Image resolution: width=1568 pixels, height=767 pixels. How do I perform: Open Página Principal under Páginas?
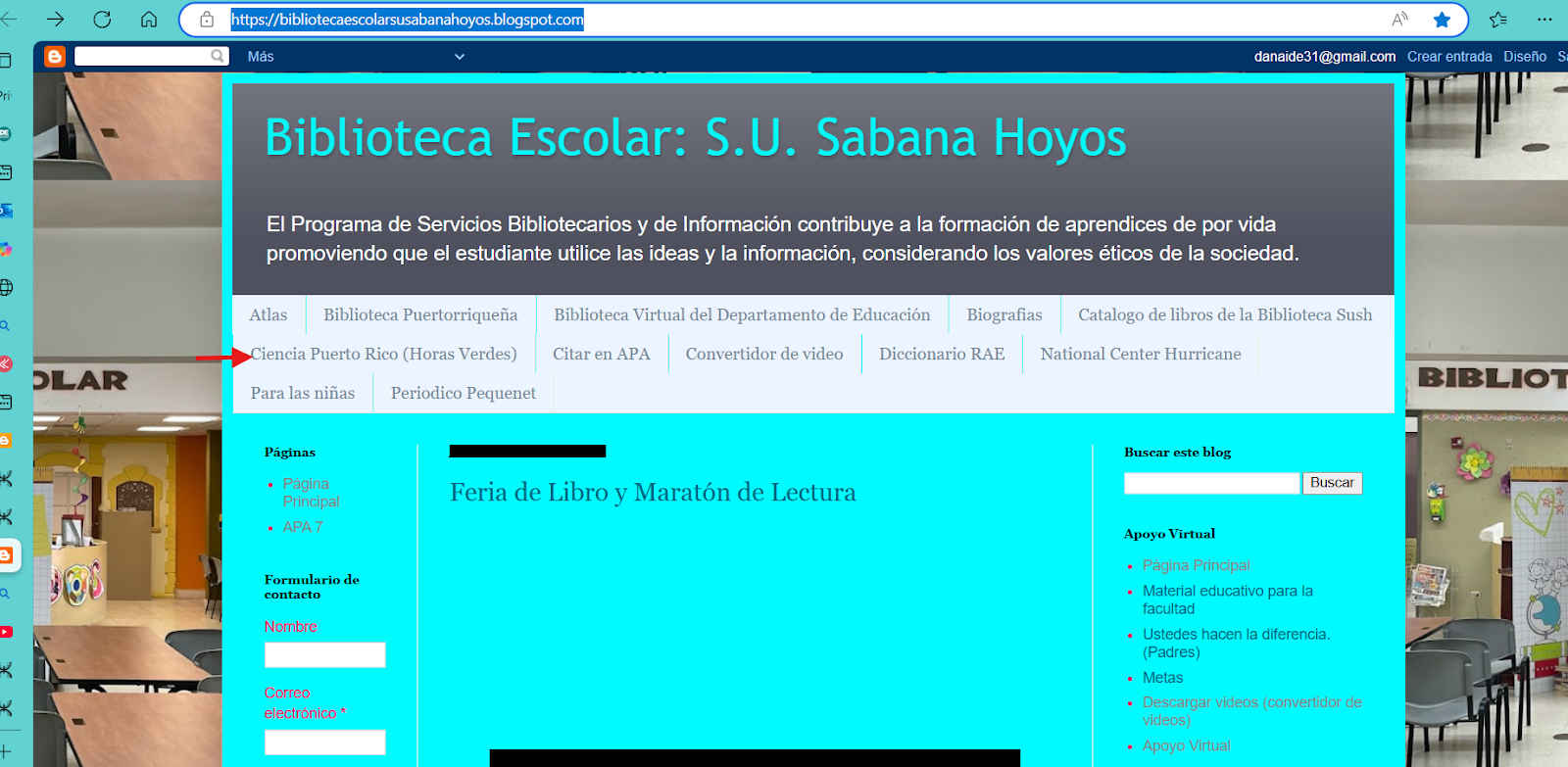click(311, 493)
